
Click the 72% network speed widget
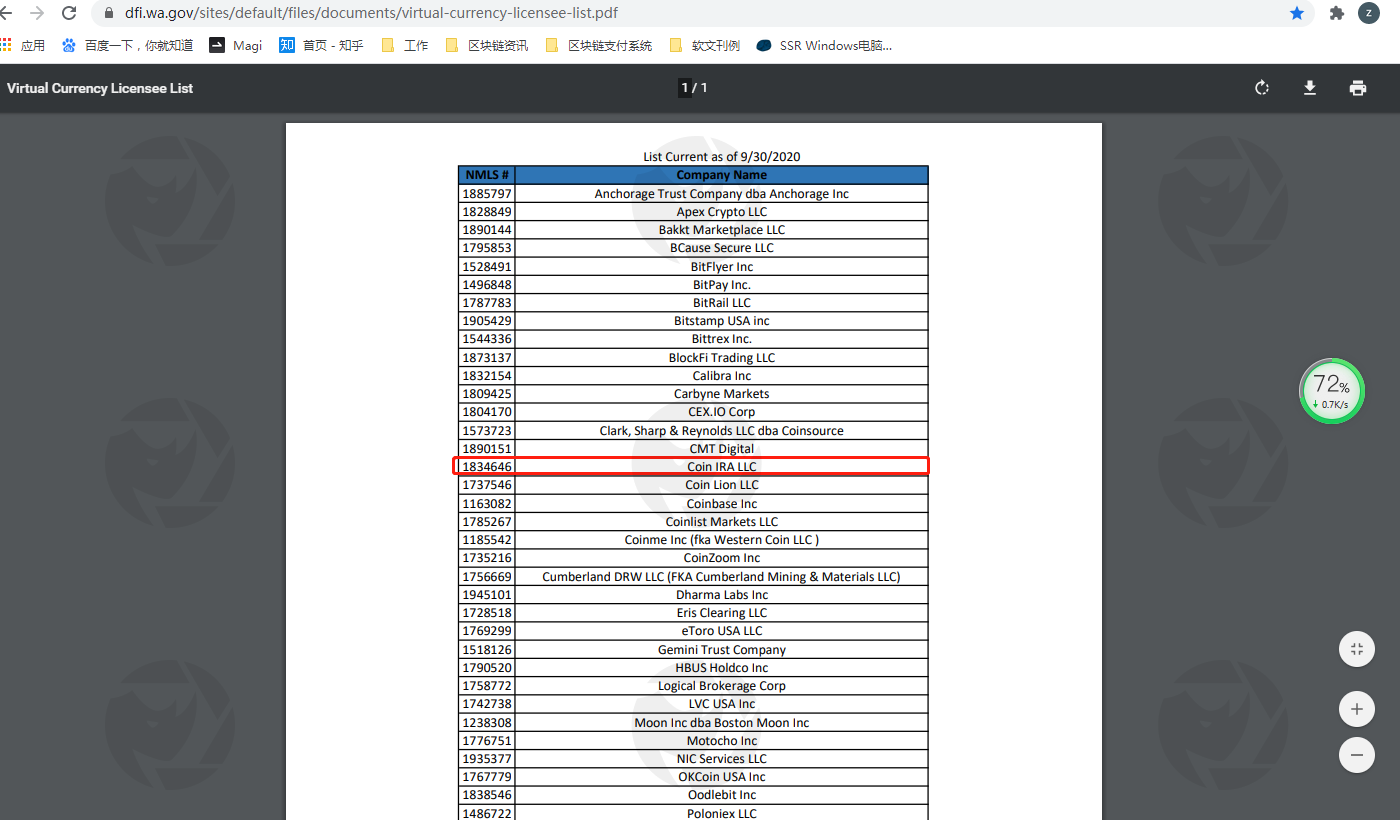click(1331, 391)
